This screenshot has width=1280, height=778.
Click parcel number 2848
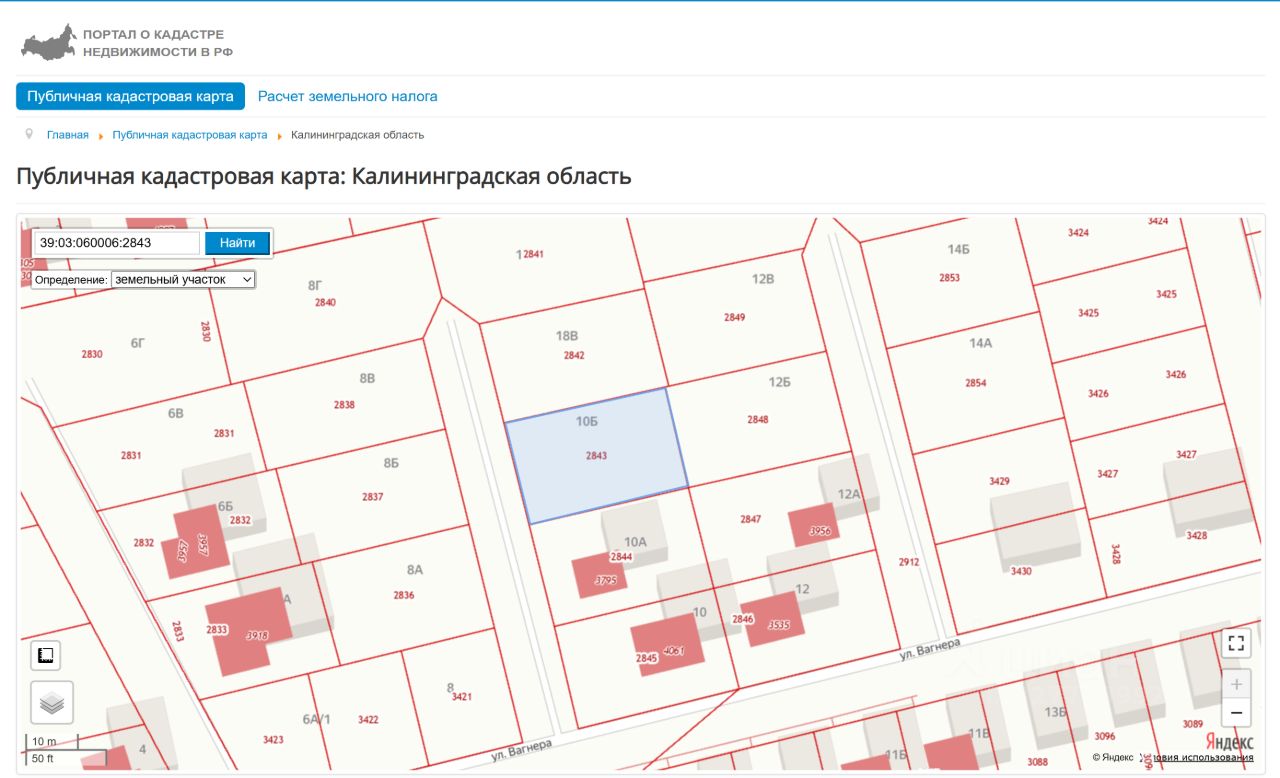pyautogui.click(x=758, y=419)
